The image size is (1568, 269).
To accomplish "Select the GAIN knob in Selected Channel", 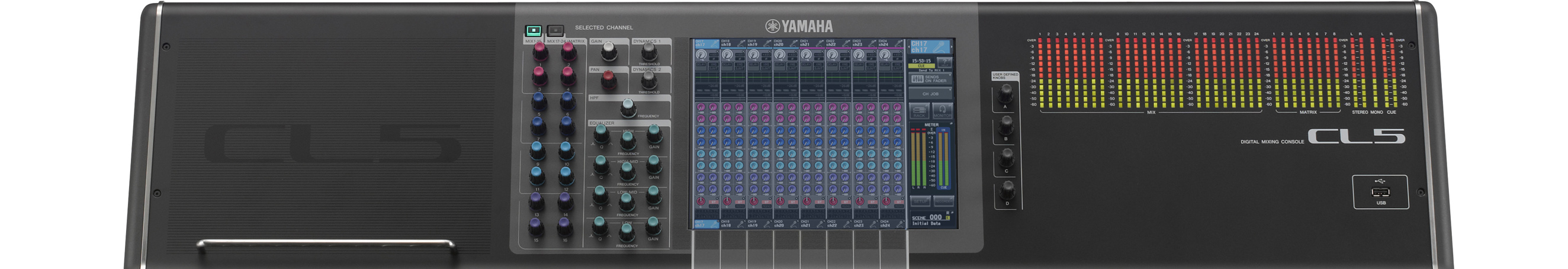I will (x=609, y=52).
